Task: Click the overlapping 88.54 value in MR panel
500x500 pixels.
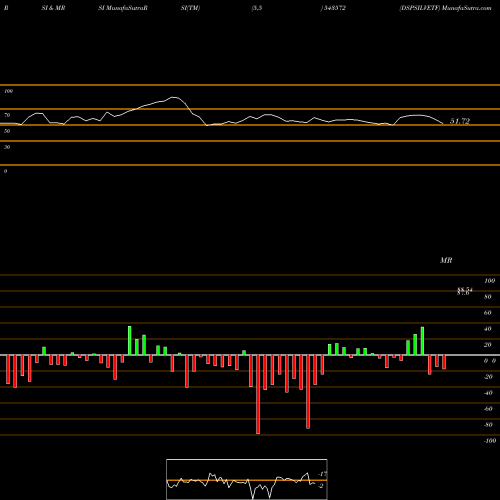Action: point(465,291)
